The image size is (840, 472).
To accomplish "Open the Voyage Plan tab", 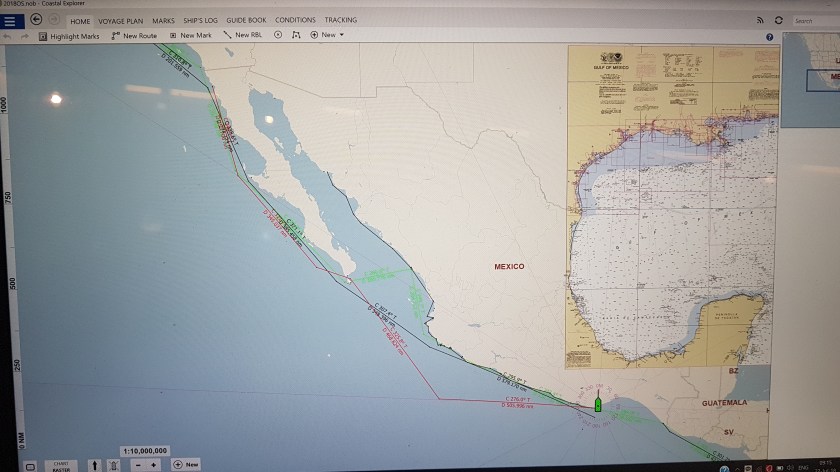I will 120,20.
